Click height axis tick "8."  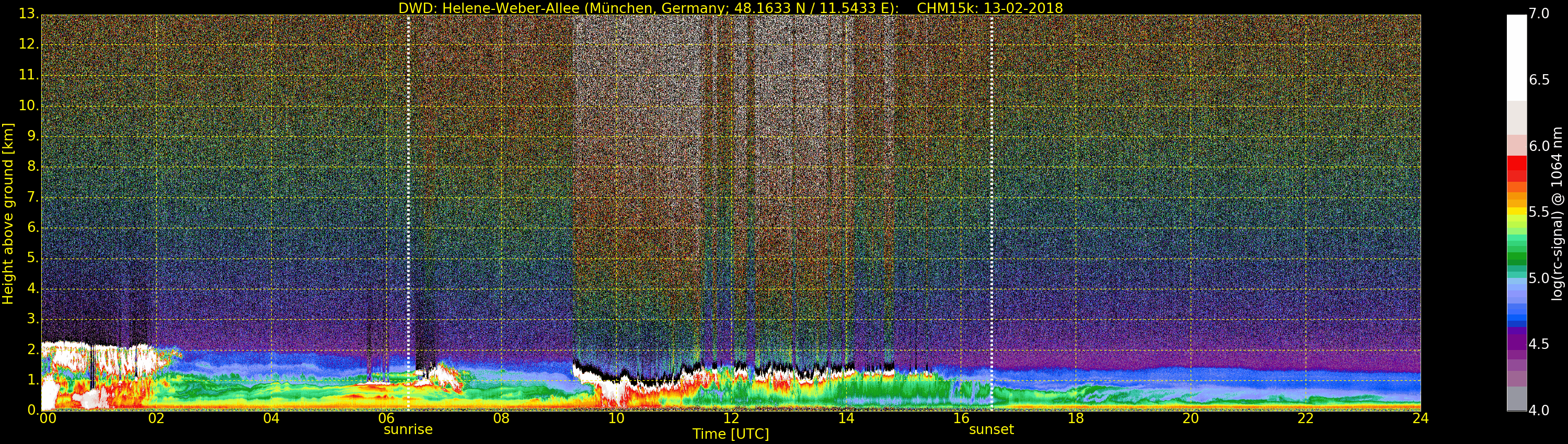click(33, 166)
